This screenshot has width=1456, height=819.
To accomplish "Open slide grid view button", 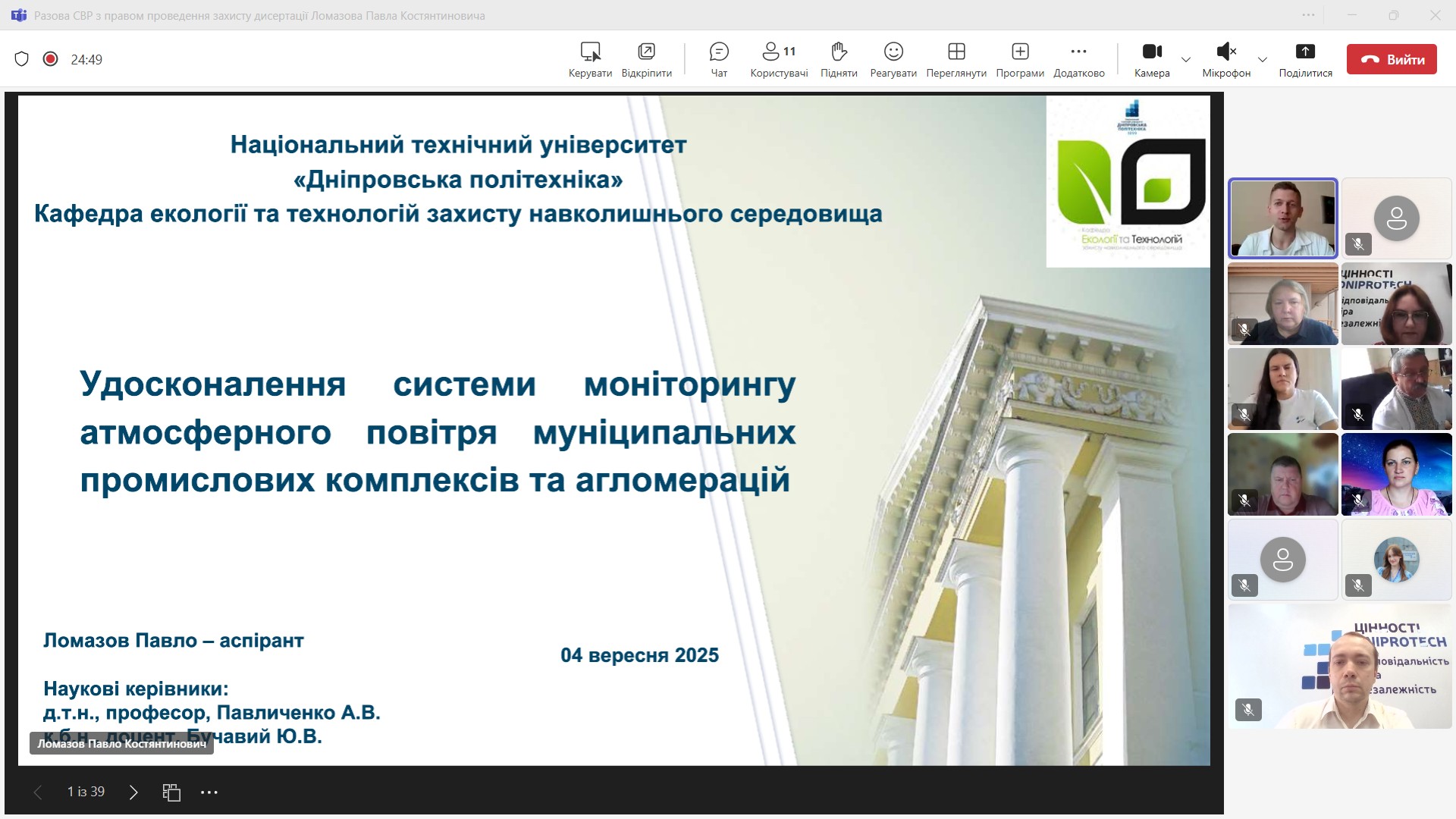I will coord(171,792).
